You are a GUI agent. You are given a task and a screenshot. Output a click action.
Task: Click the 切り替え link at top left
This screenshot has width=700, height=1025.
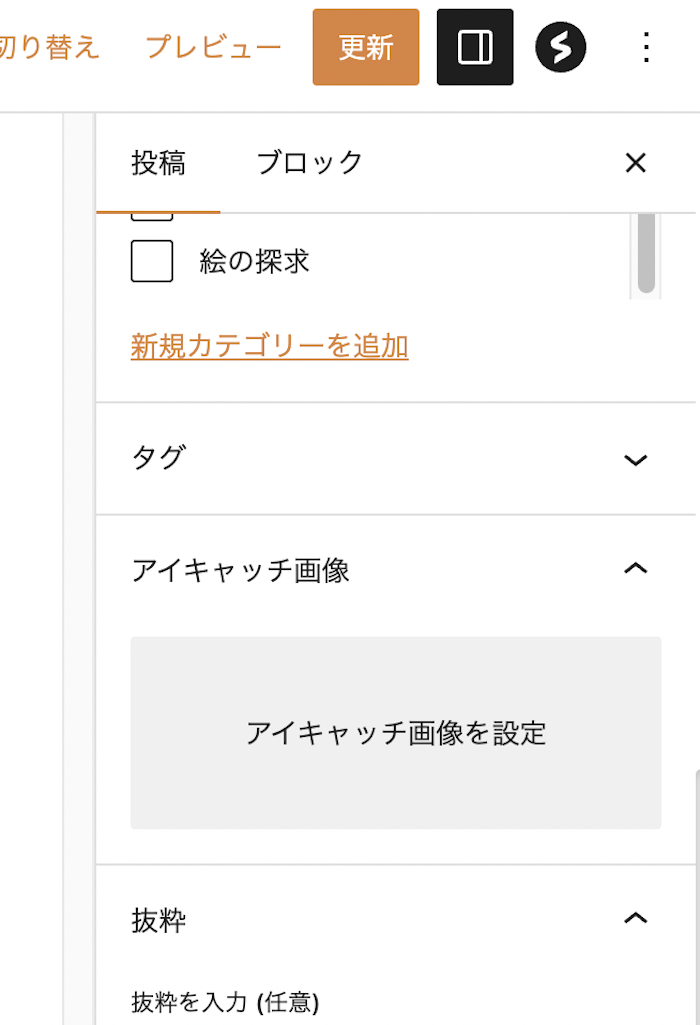[50, 47]
